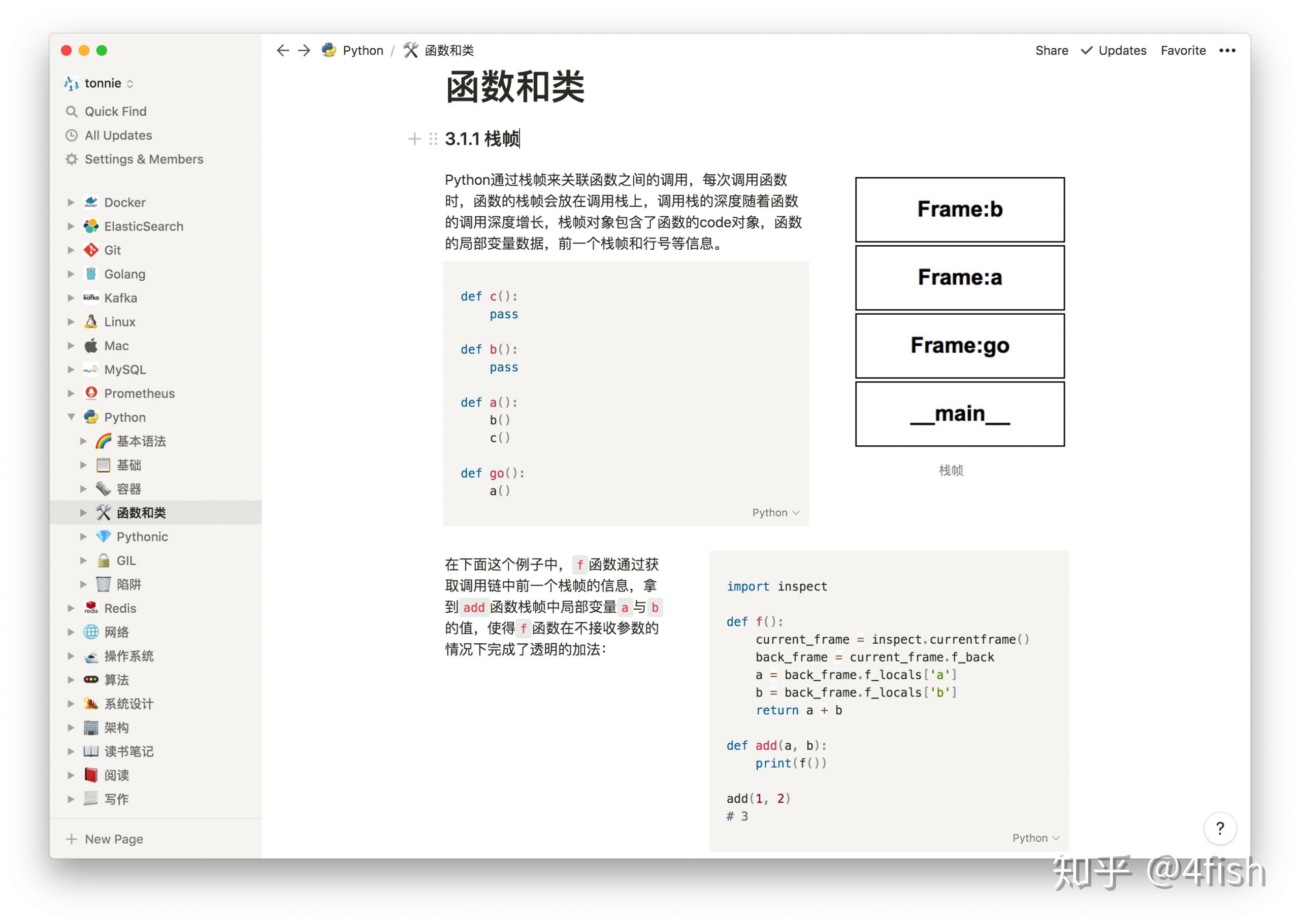Expand the 算法 page tree
The height and width of the screenshot is (924, 1300).
[x=71, y=680]
